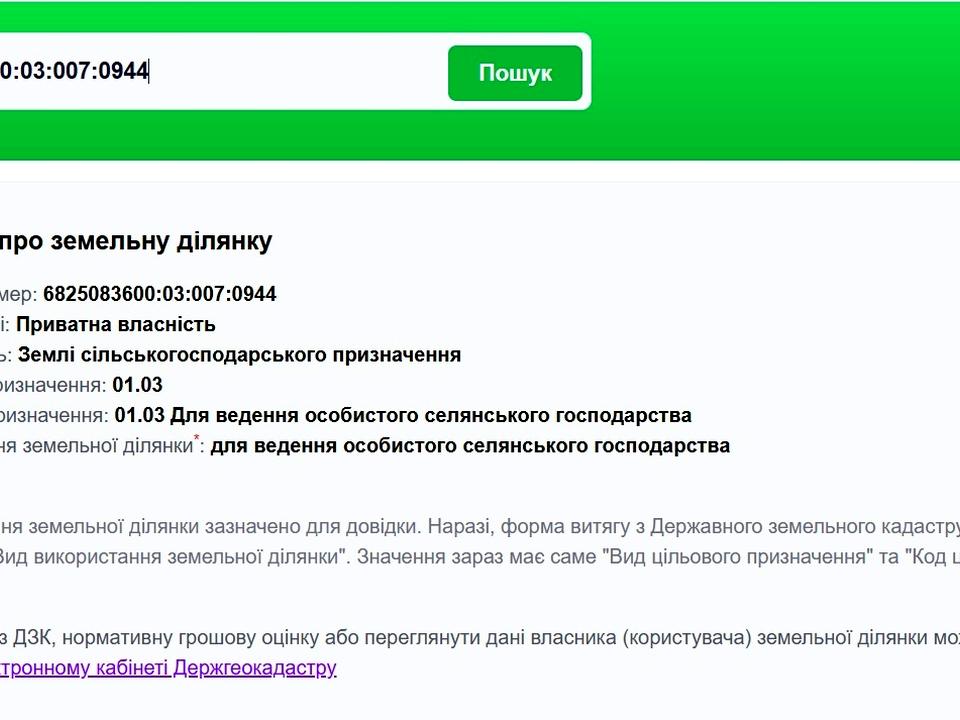Click the red asterisk footnote marker
Screen dimensions: 960x720
pyautogui.click(x=197, y=439)
